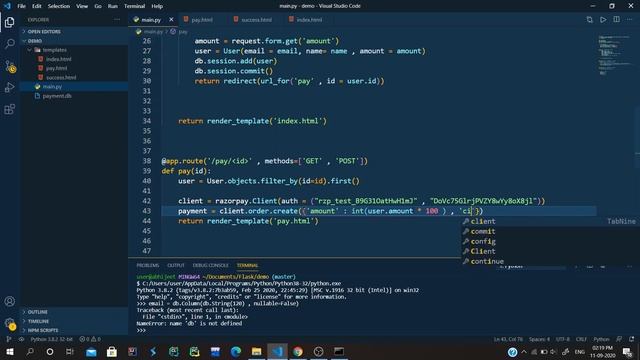The height and width of the screenshot is (360, 640).
Task: Select main.py in the file tree
Action: point(74,87)
